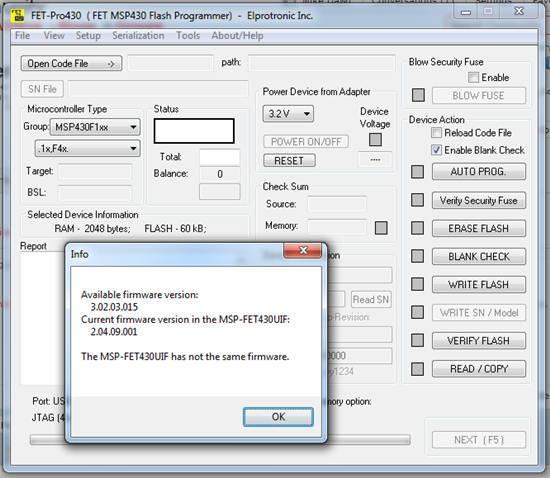Open the 3.2 V power voltage dropdown
This screenshot has height=478, width=550.
(x=288, y=114)
